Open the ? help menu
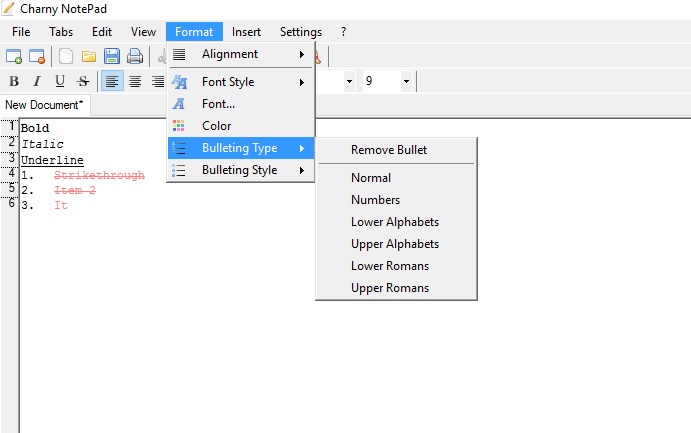Screen dimensions: 691x433 tap(343, 32)
